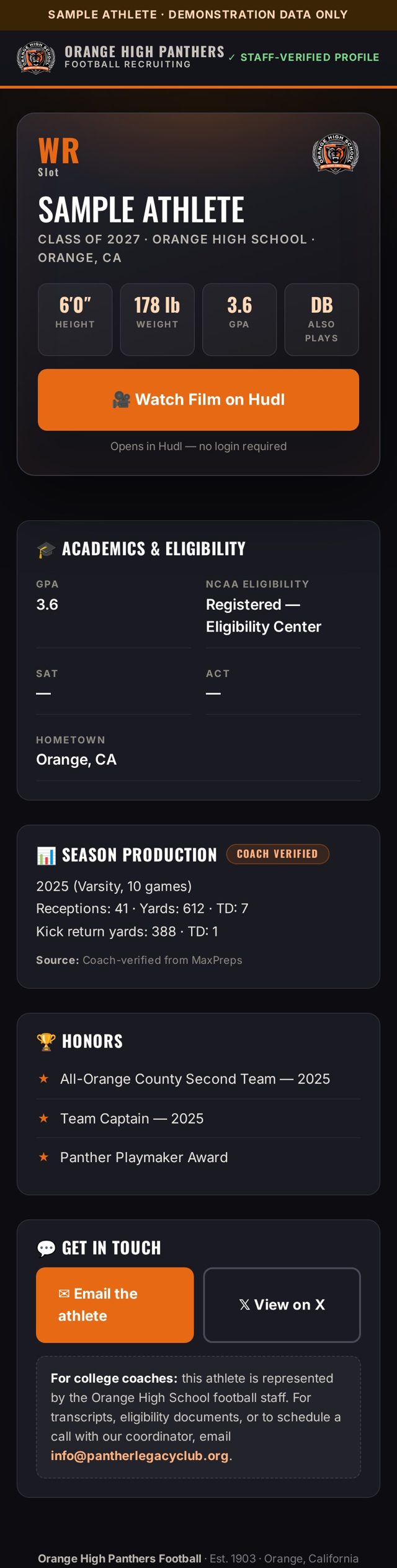Click the star beside Team Captain honor
Screen dimensions: 397x1568
tap(43, 1118)
